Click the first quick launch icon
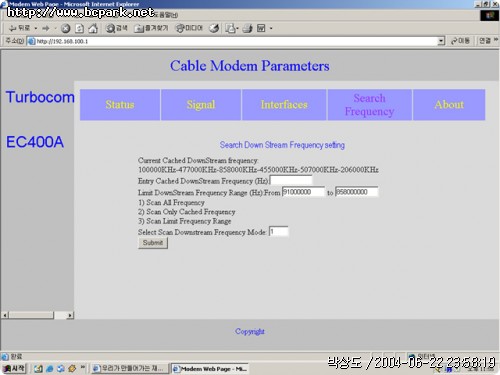Image resolution: width=500 pixels, height=375 pixels. pyautogui.click(x=38, y=369)
